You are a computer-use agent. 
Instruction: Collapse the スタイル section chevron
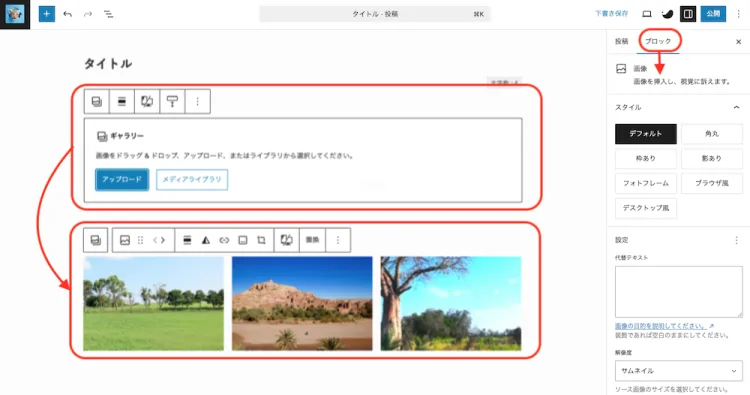point(736,107)
